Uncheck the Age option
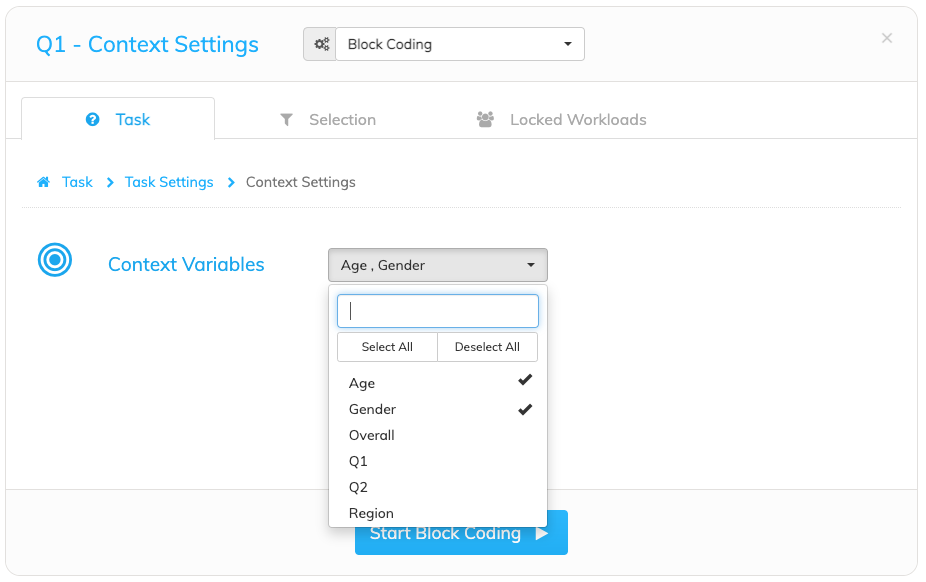Image resolution: width=926 pixels, height=582 pixels. click(x=438, y=382)
